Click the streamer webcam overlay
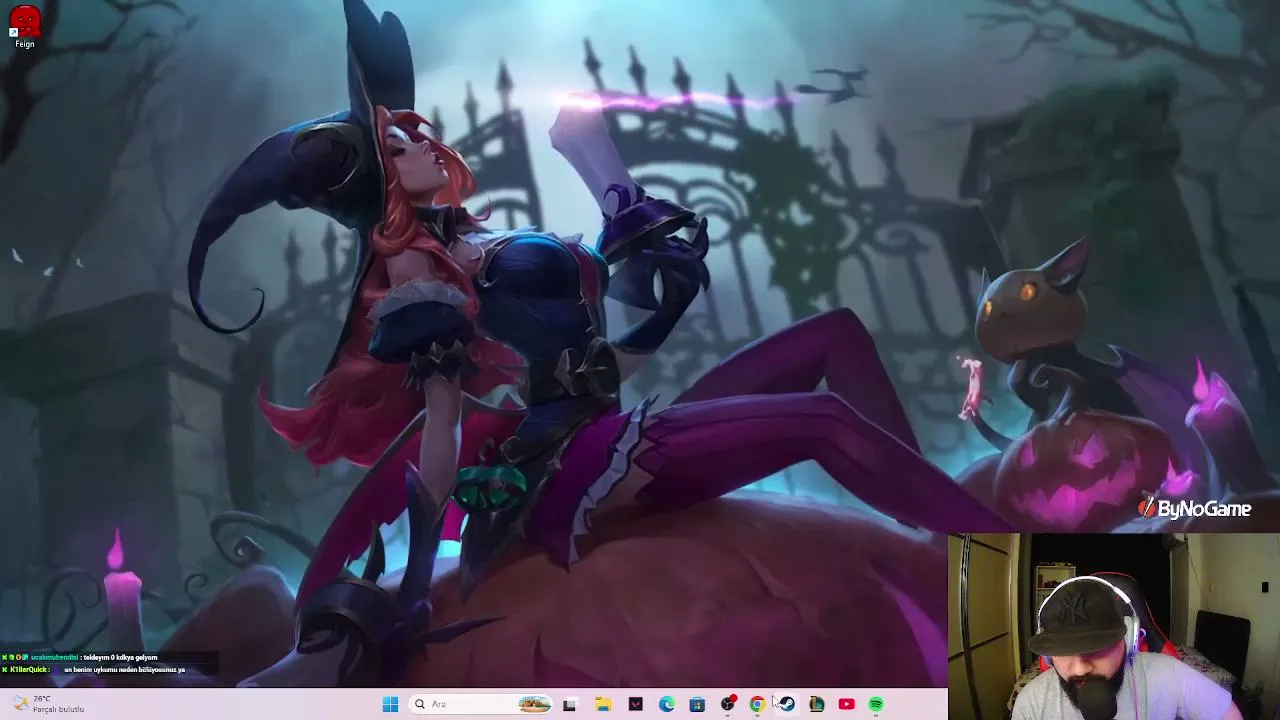Viewport: 1280px width, 720px height. 1114,627
